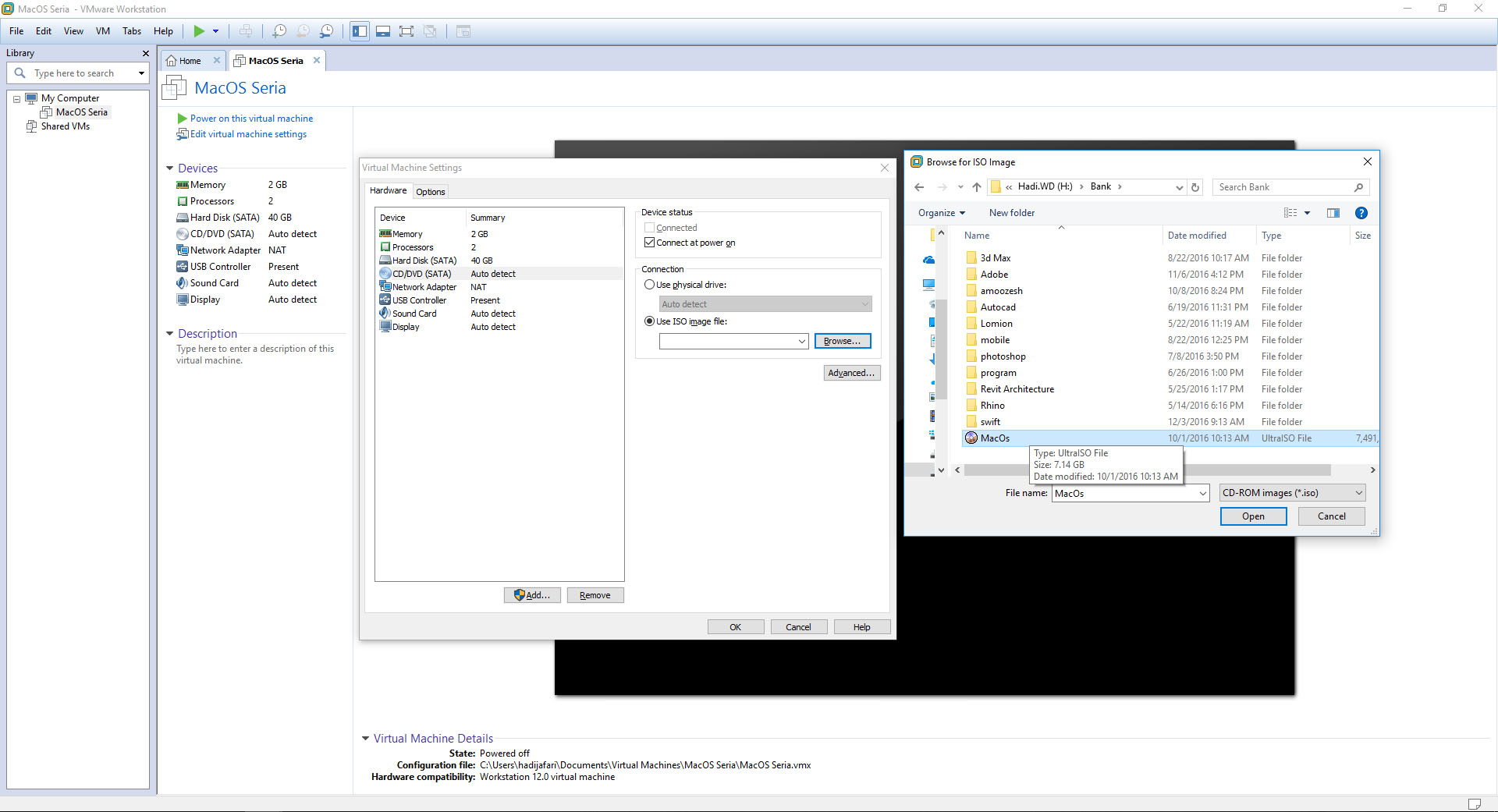Select Shared VMs in library tree
The height and width of the screenshot is (812, 1498).
coord(66,126)
